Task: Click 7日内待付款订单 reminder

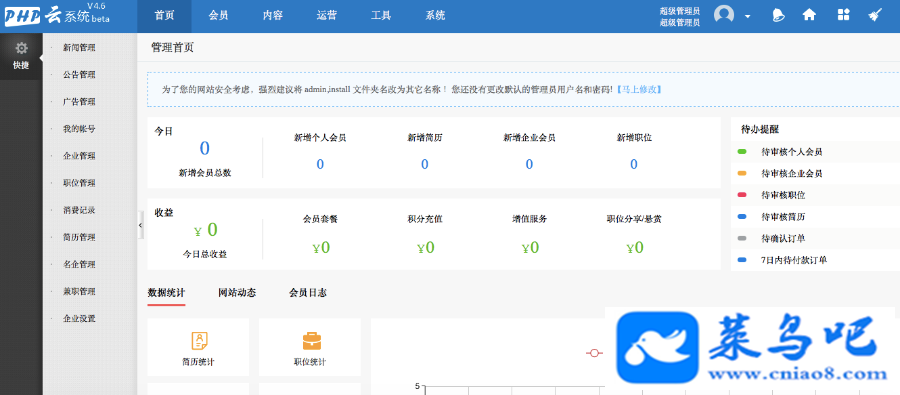Action: tap(794, 260)
